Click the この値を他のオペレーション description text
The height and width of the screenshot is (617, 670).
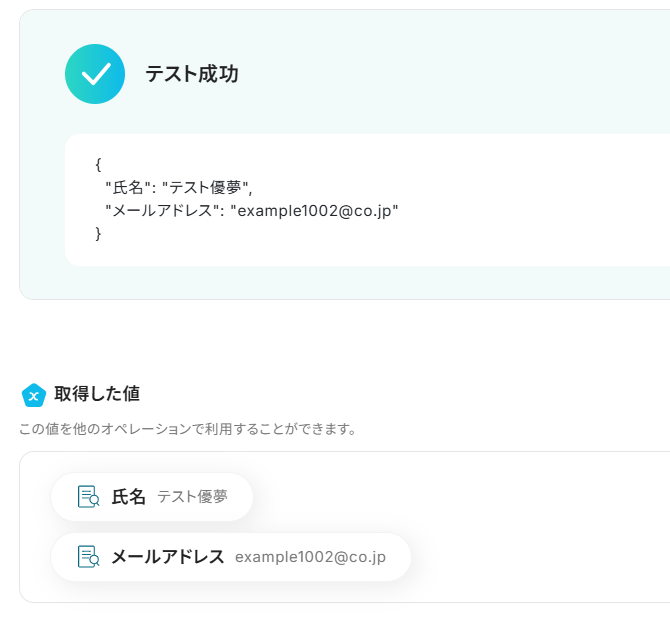pyautogui.click(x=188, y=429)
